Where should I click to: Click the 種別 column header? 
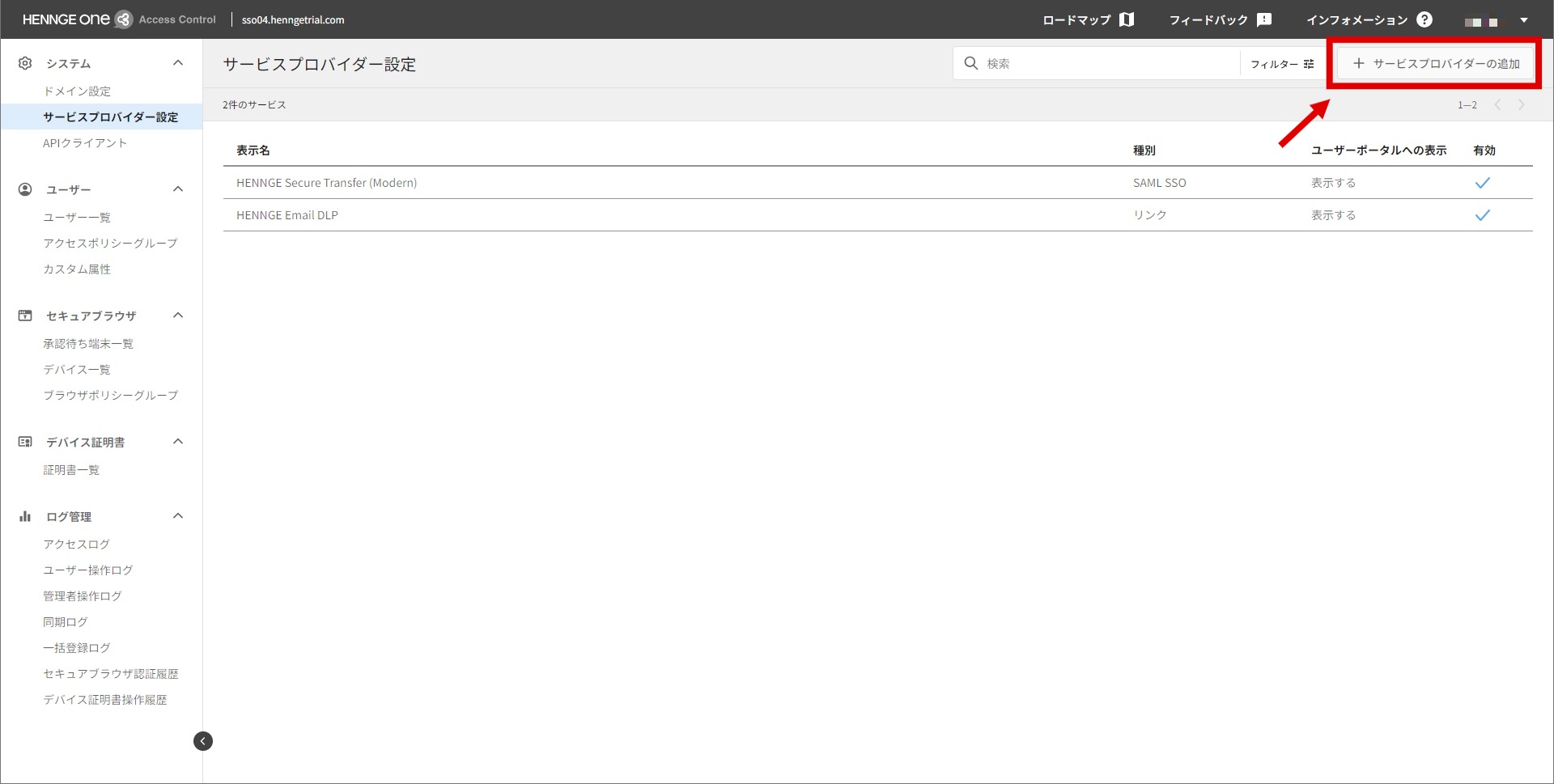[1144, 150]
